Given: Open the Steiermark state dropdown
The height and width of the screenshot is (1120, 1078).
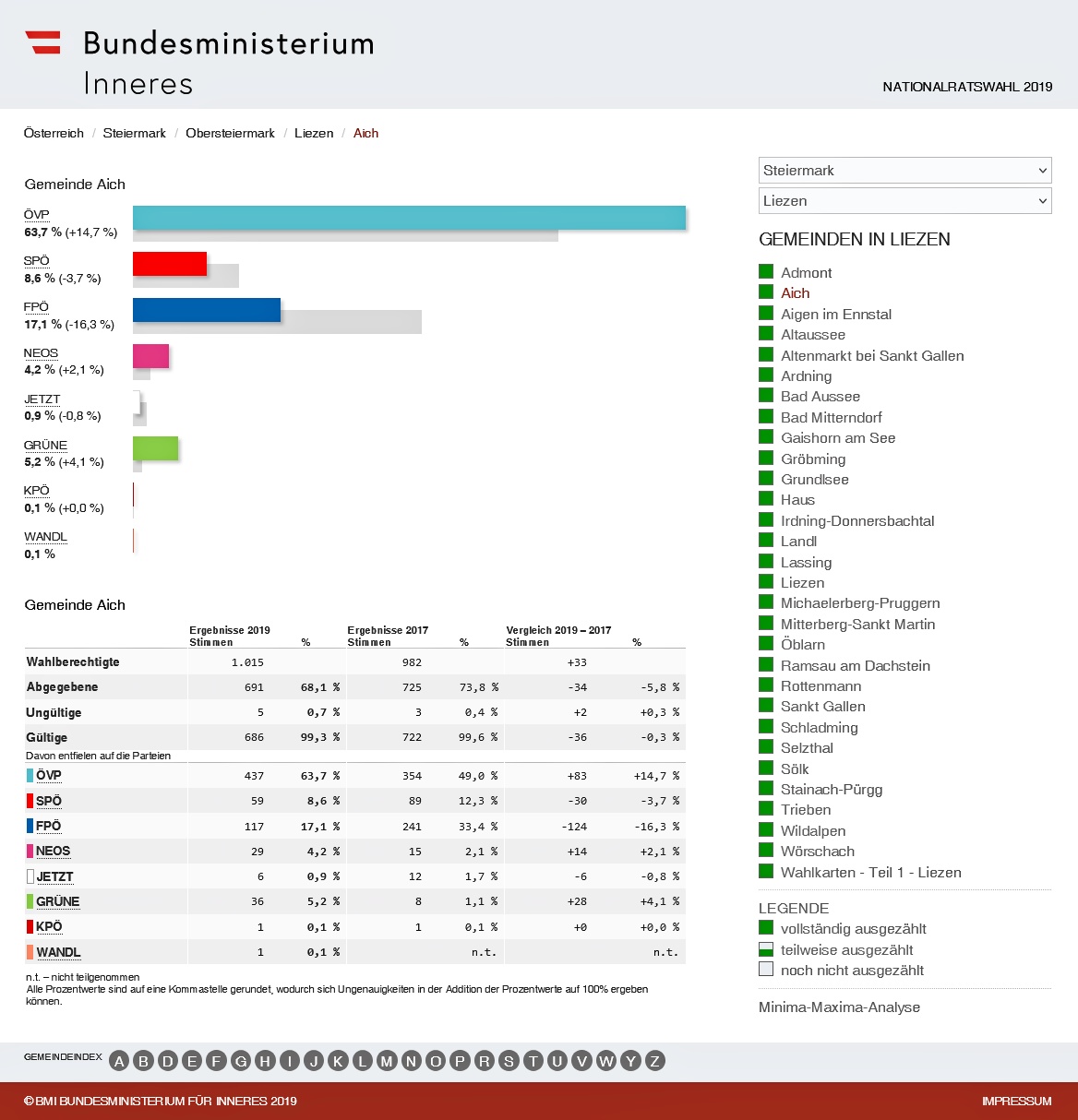Looking at the screenshot, I should pyautogui.click(x=904, y=171).
